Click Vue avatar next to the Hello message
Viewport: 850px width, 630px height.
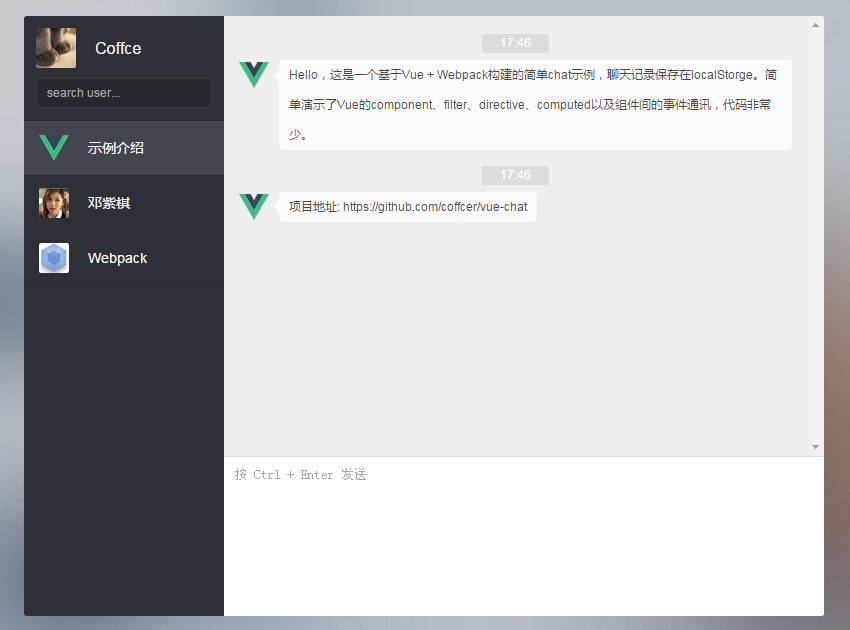point(254,75)
